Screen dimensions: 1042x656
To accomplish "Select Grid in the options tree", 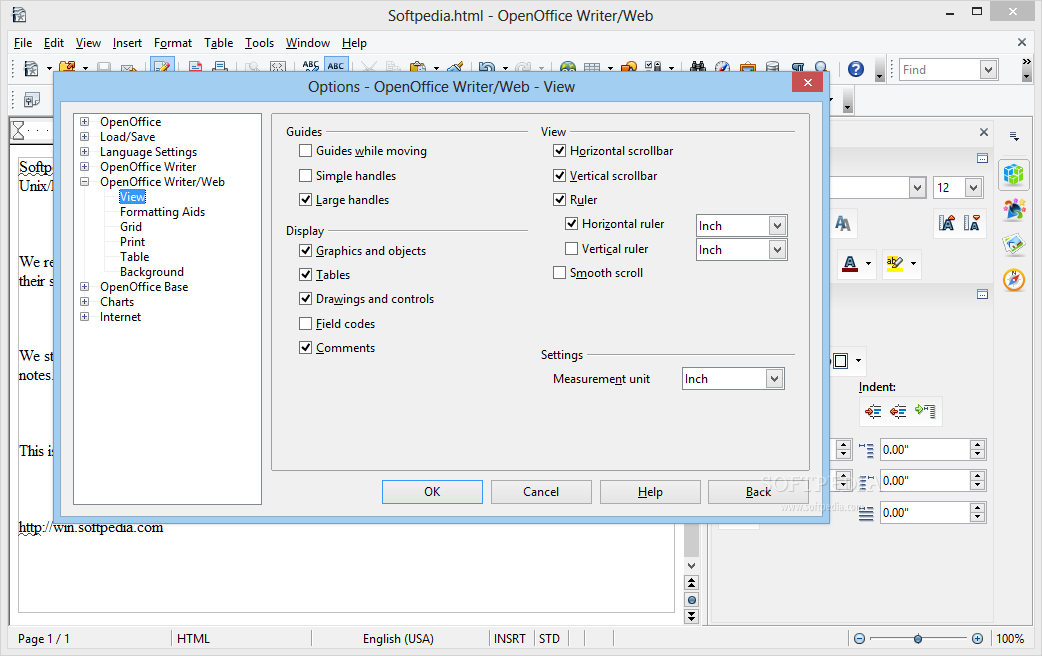I will pos(131,227).
